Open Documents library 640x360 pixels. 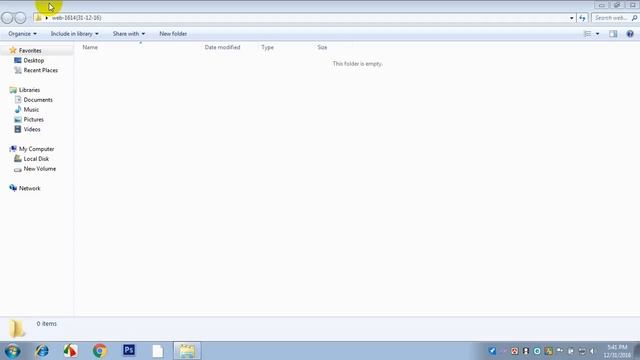pyautogui.click(x=38, y=100)
